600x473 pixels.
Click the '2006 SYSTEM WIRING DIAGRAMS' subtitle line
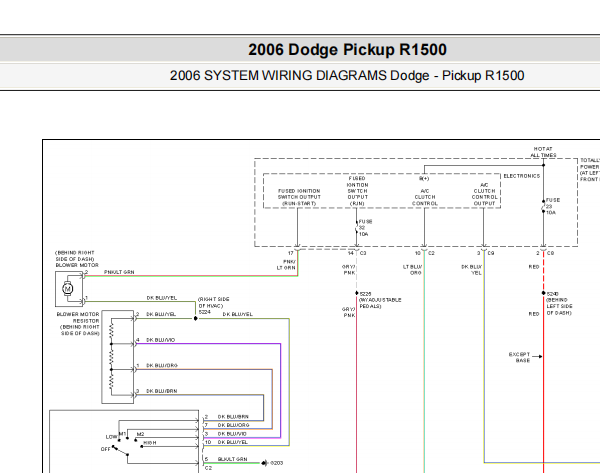pyautogui.click(x=347, y=75)
